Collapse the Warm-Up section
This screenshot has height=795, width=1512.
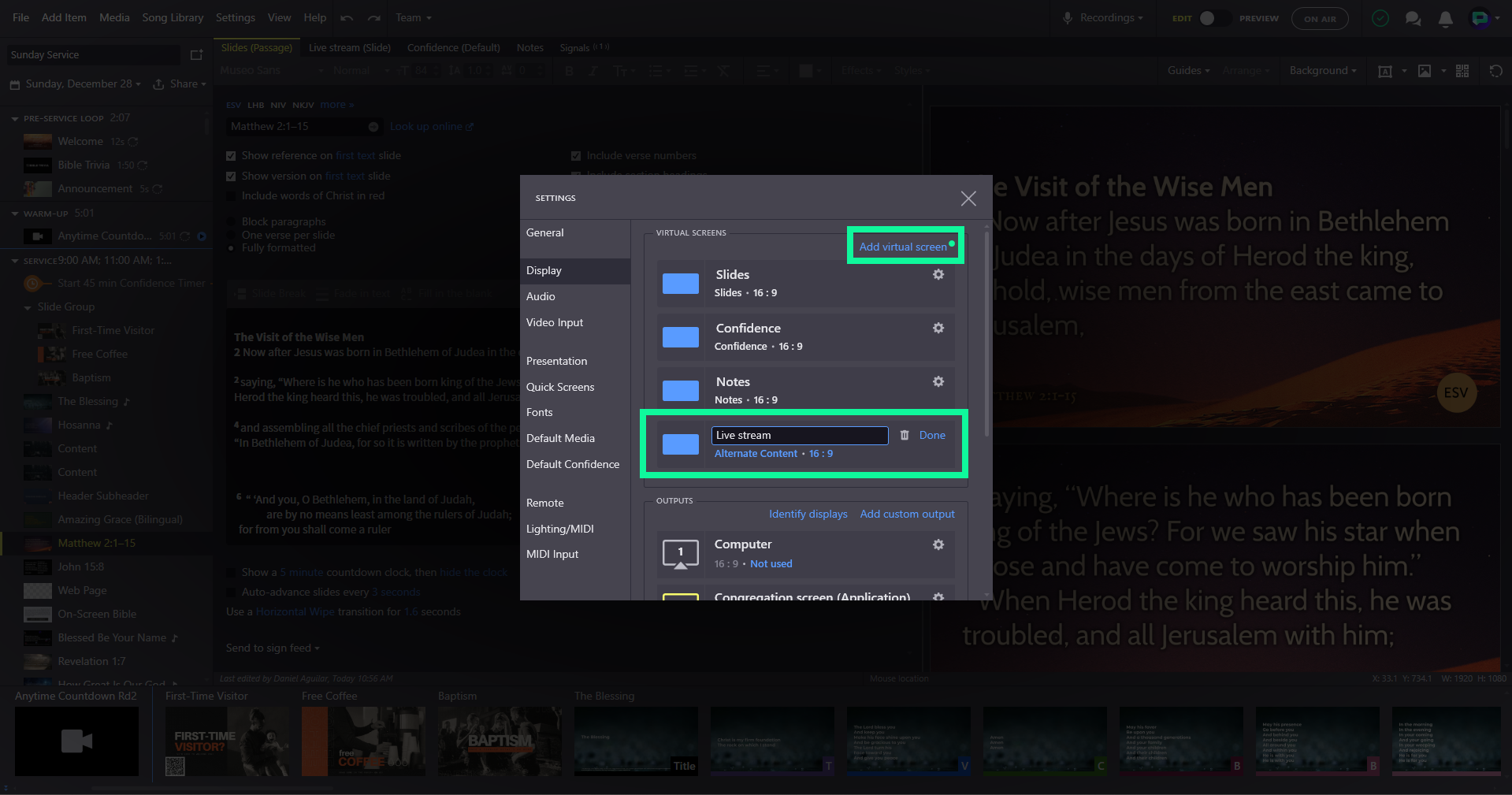[x=15, y=214]
